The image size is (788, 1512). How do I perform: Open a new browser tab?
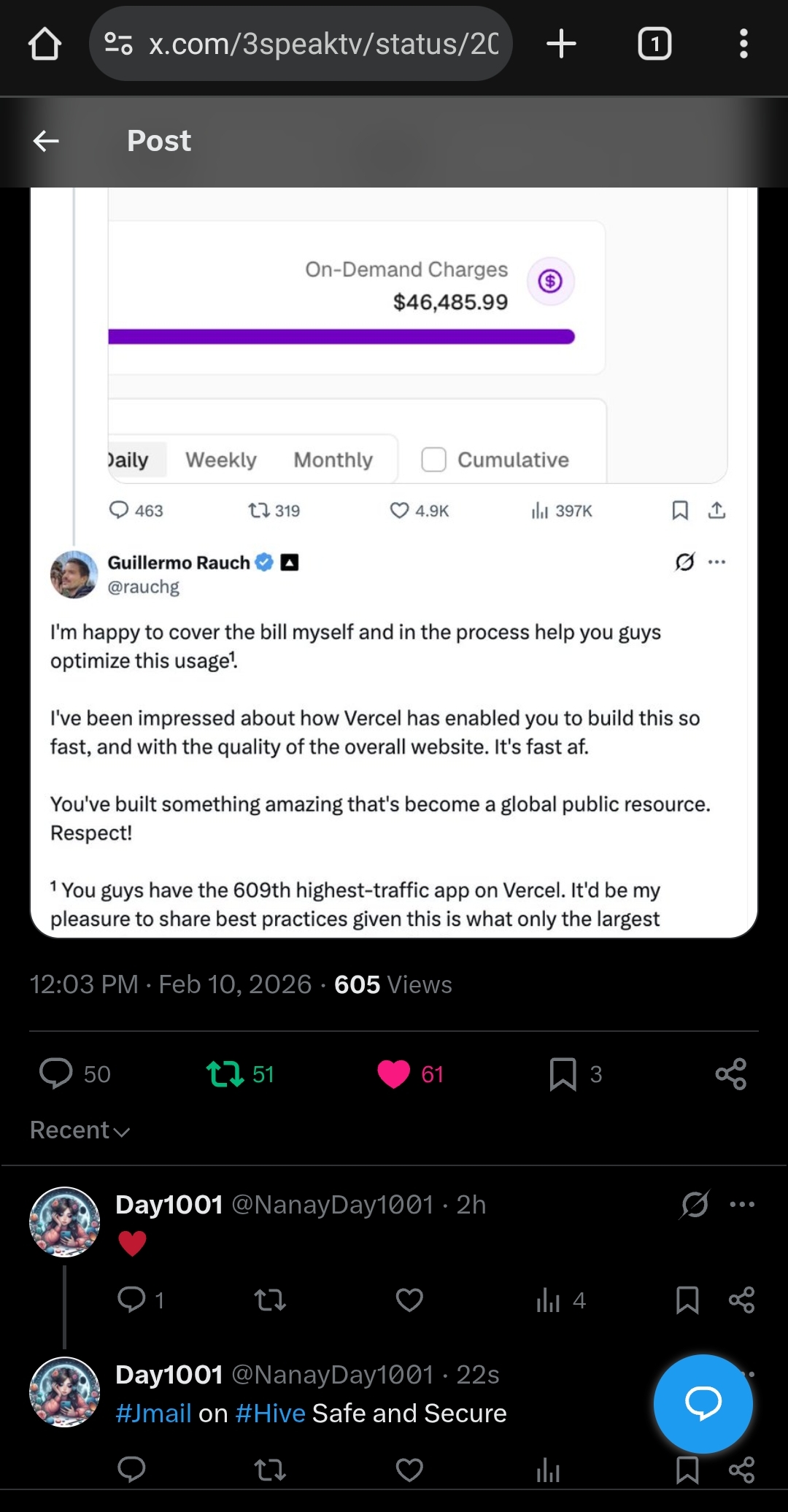[x=561, y=44]
